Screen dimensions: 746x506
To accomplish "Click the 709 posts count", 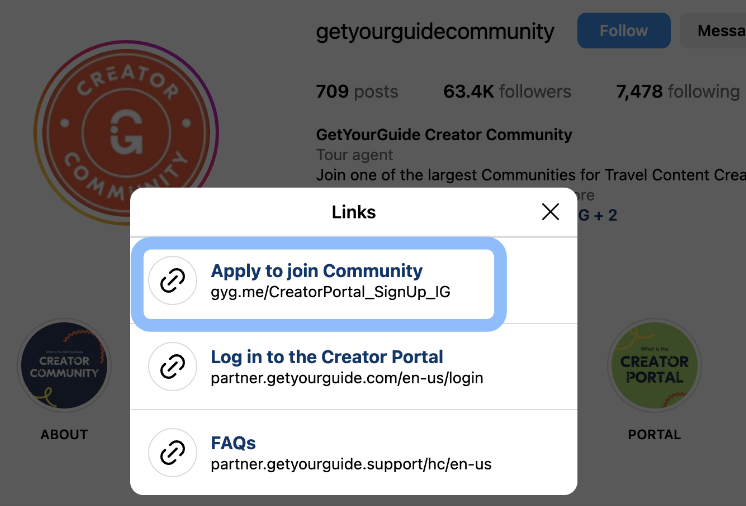I will [357, 91].
